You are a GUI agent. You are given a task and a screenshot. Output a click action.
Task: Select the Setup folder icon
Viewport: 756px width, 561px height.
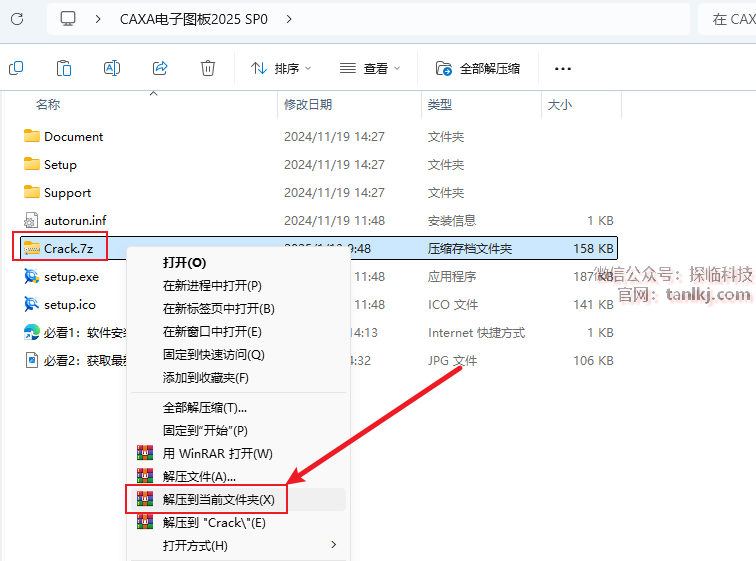coord(32,164)
